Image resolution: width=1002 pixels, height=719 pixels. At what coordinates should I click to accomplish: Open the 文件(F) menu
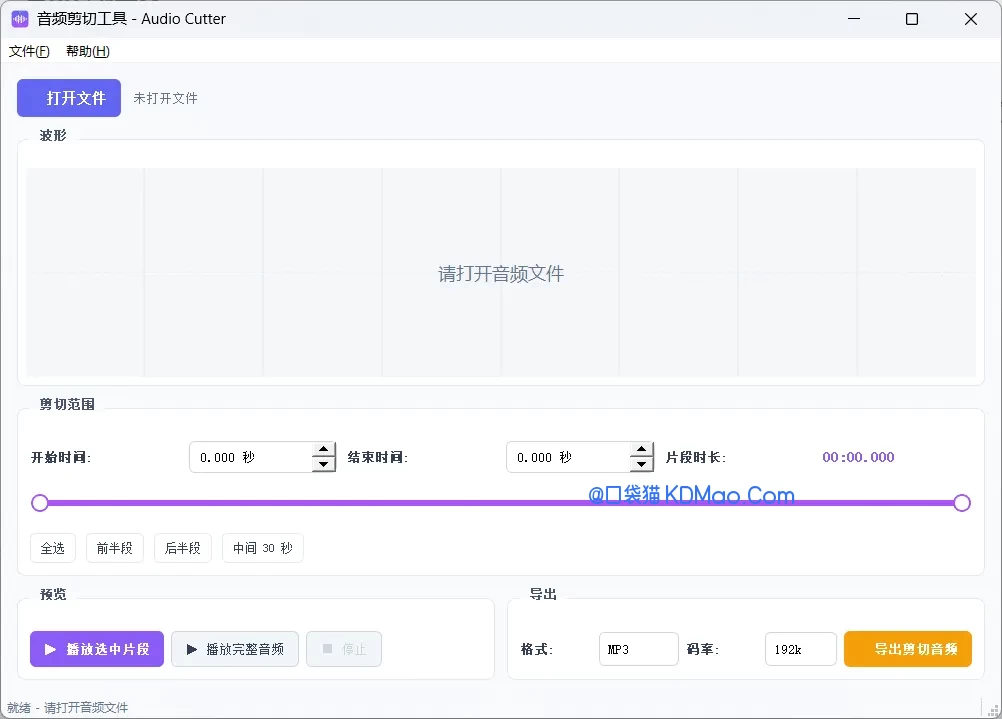29,51
